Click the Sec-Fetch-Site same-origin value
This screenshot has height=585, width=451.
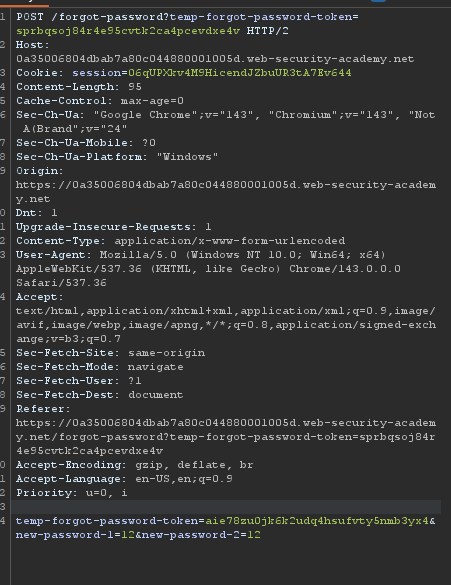pos(166,353)
